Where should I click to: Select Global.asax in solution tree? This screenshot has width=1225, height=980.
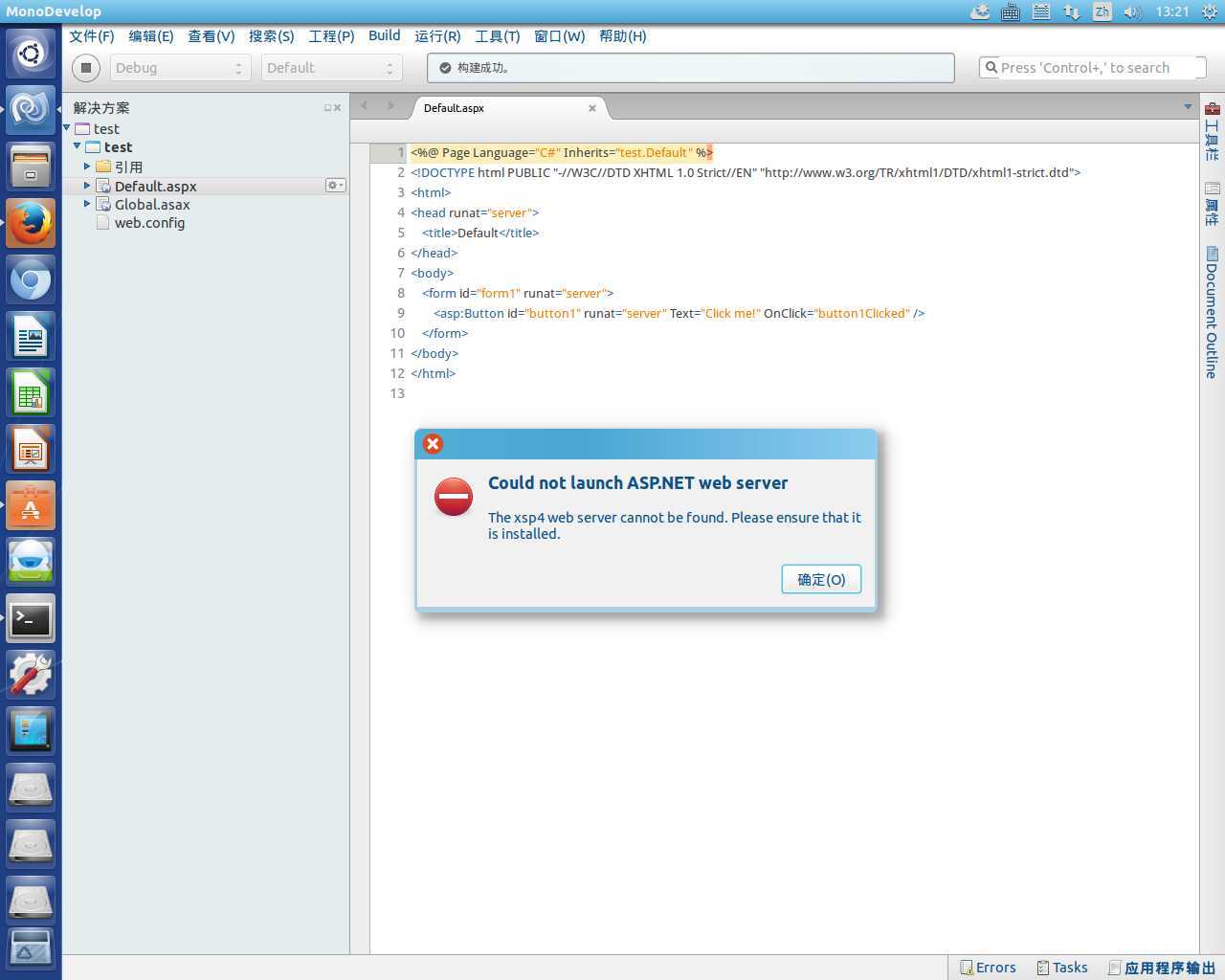click(151, 205)
